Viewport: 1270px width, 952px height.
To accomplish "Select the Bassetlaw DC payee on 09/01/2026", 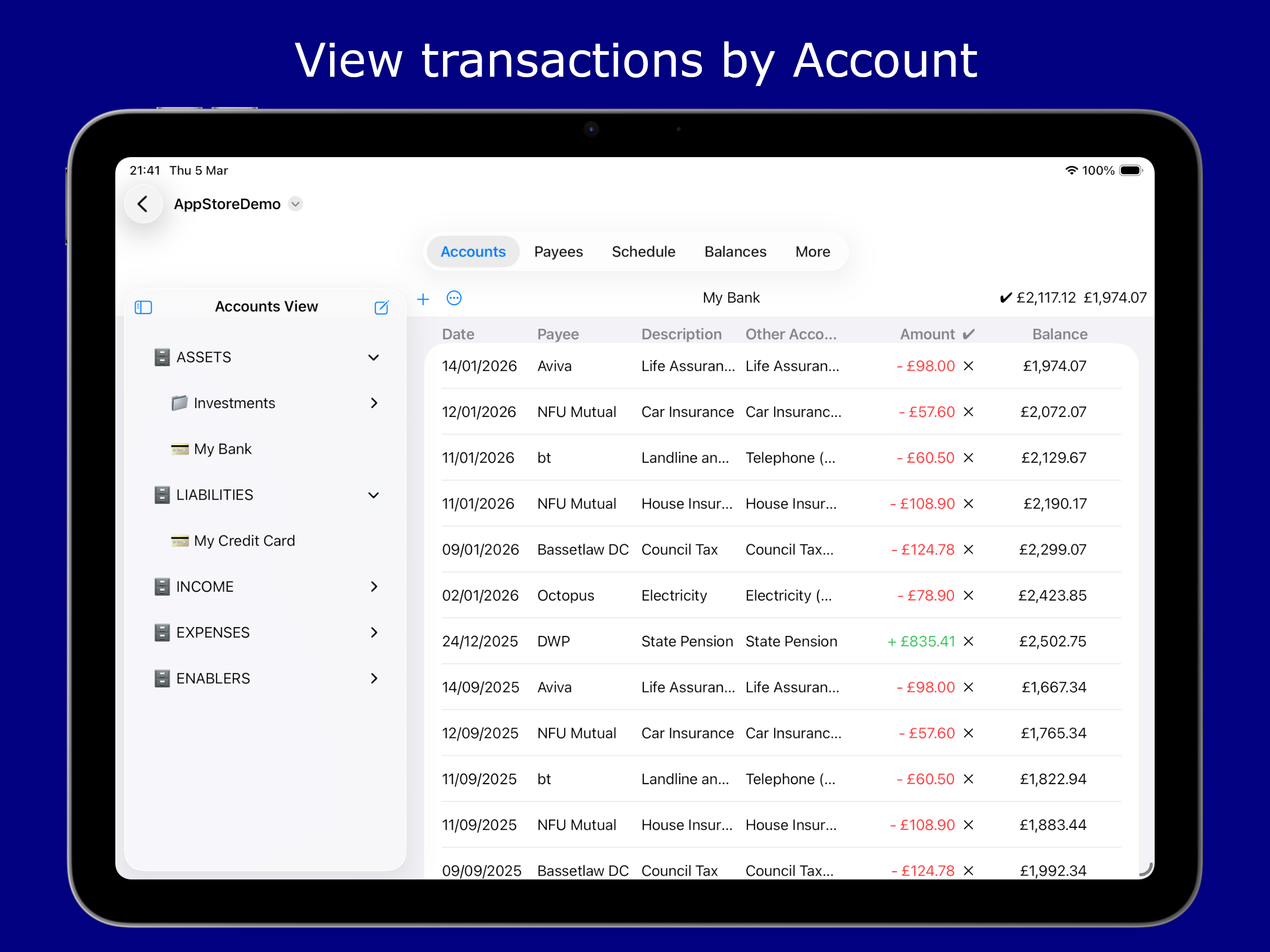I will pos(583,549).
